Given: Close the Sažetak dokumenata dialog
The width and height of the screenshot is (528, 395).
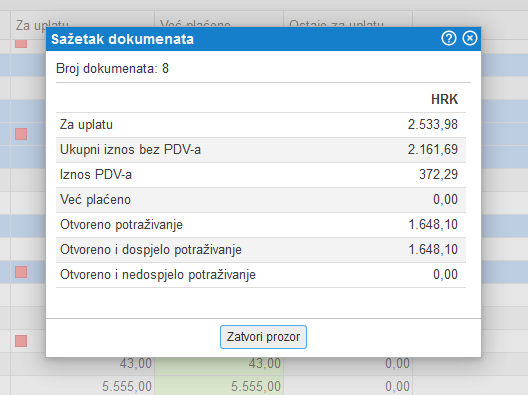Looking at the screenshot, I should coord(470,38).
